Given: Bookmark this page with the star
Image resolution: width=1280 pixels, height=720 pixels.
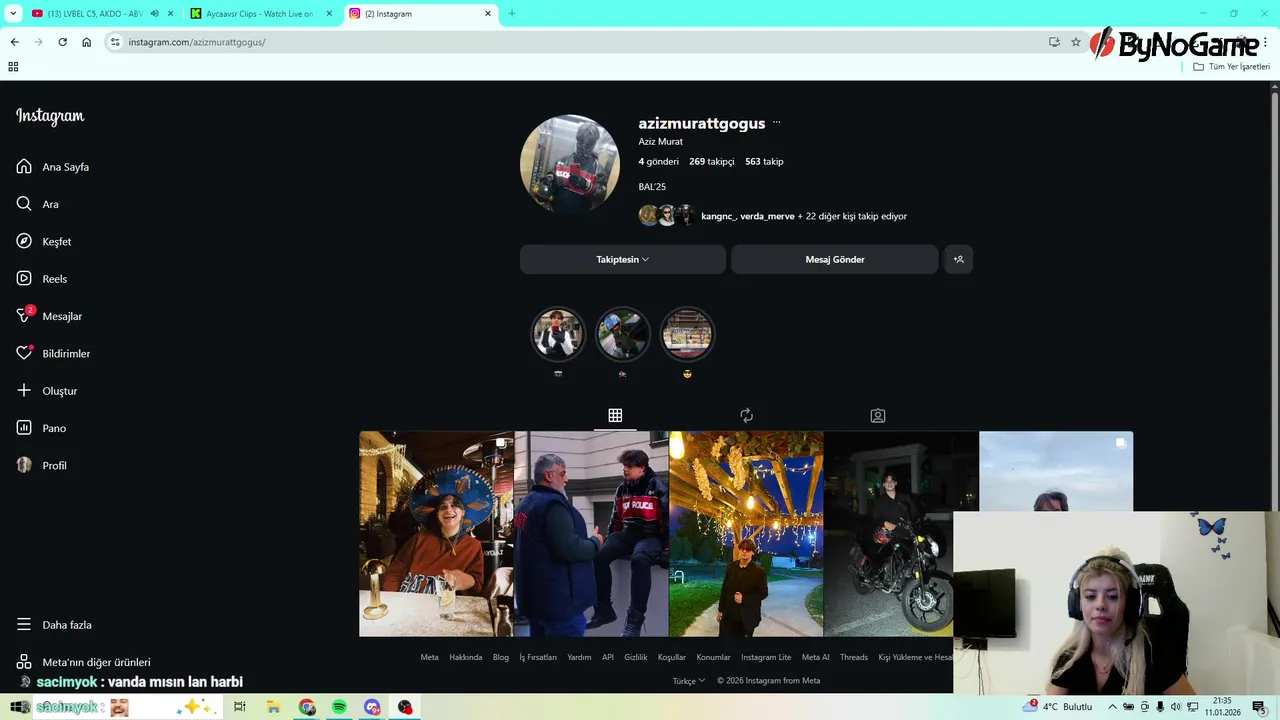Looking at the screenshot, I should pyautogui.click(x=1076, y=42).
